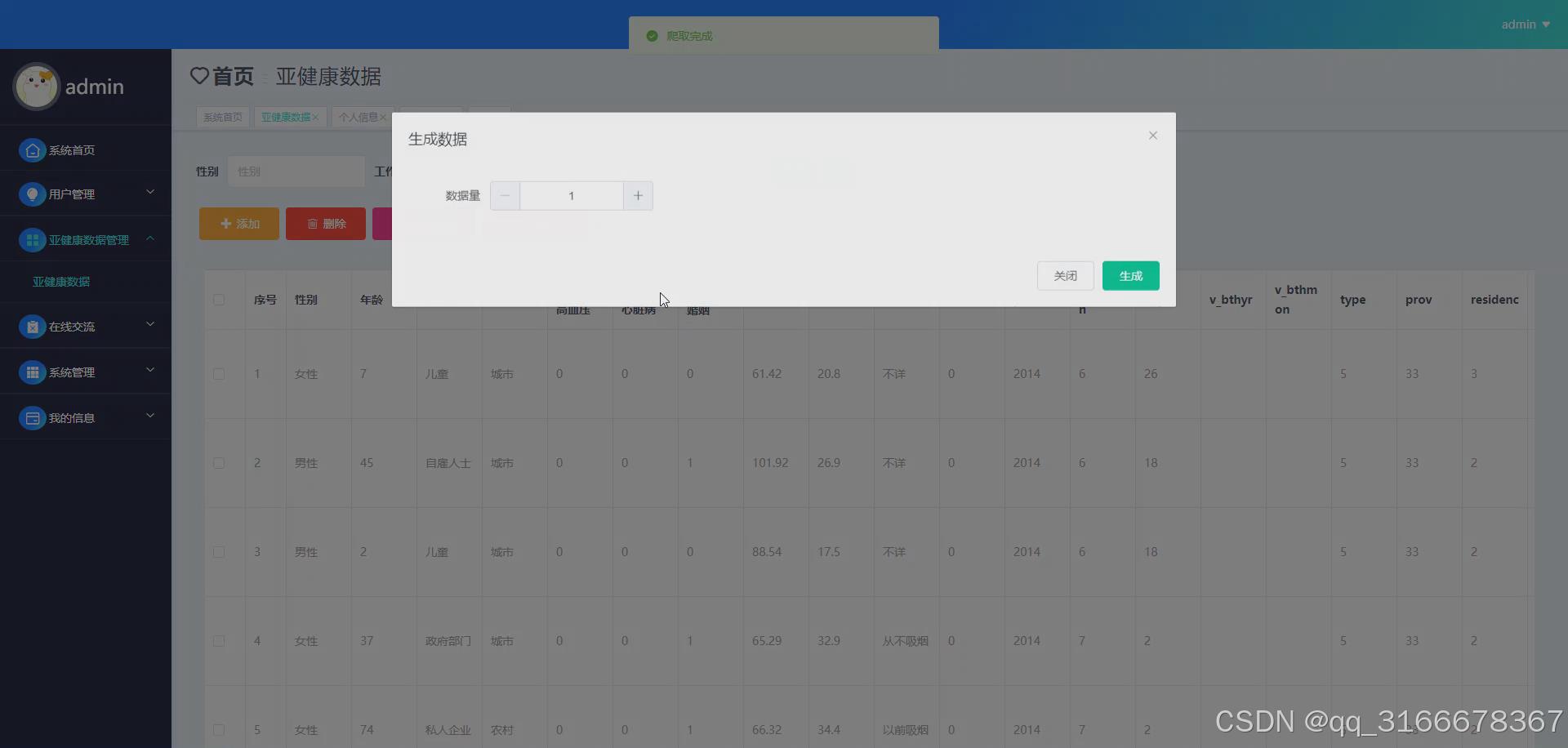The image size is (1568, 748).
Task: Open the admin dropdown at top right
Action: point(1524,24)
